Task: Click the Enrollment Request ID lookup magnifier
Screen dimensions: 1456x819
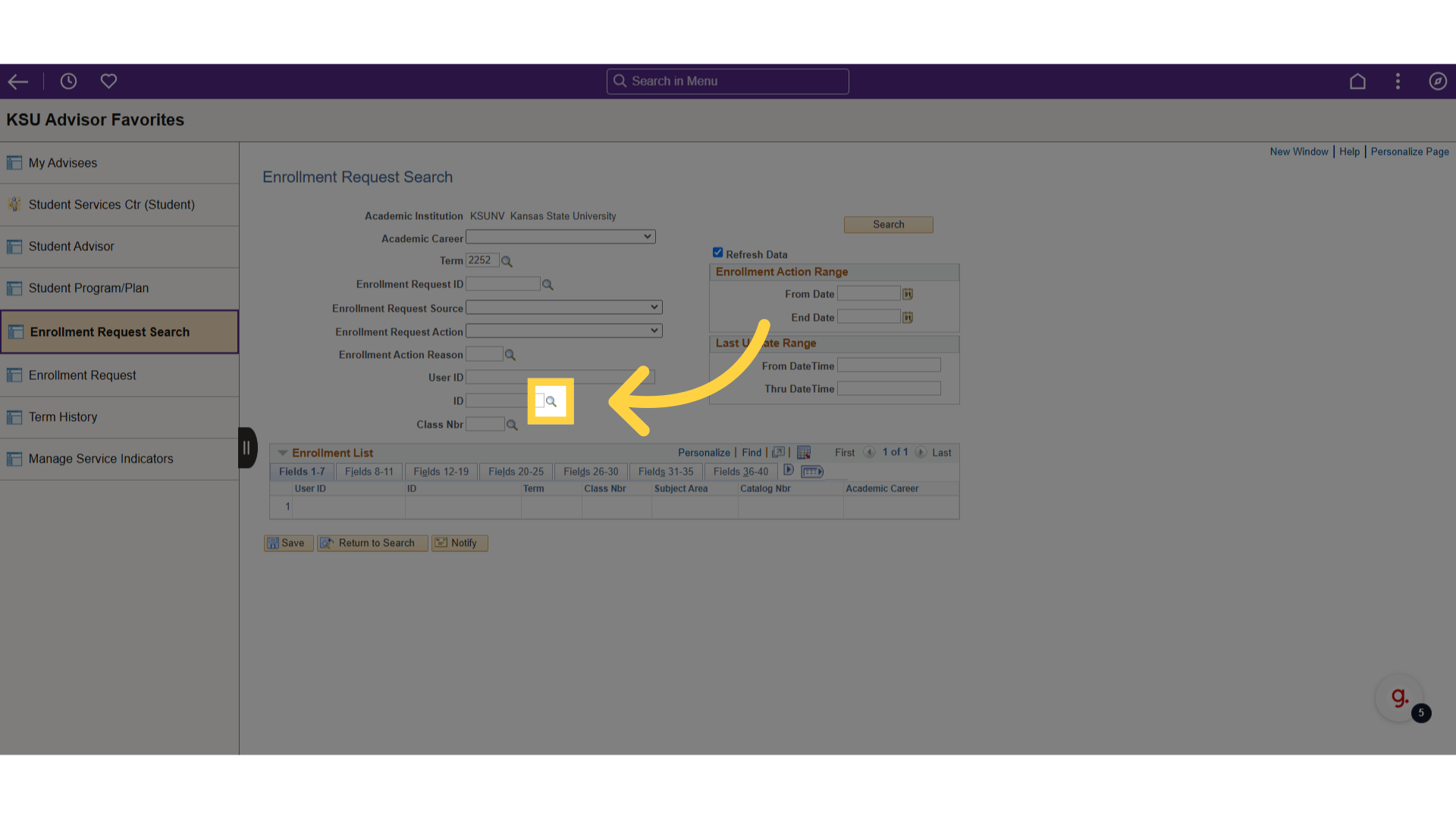Action: (548, 285)
